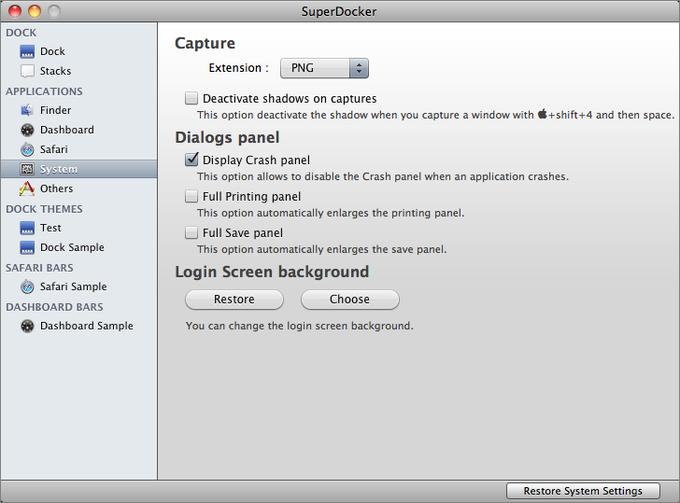The image size is (680, 503).
Task: Select Finder label in sidebar
Action: (x=56, y=110)
